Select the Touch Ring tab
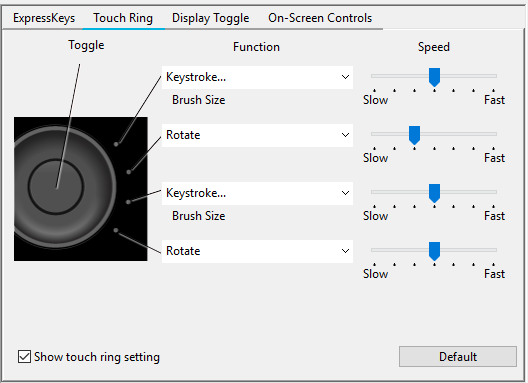The height and width of the screenshot is (383, 528). [123, 18]
